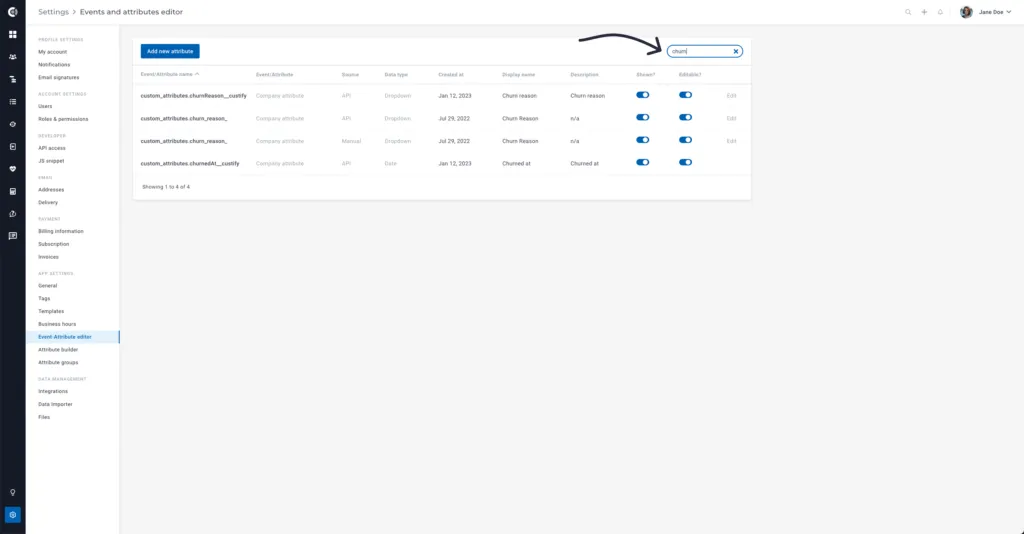Viewport: 1024px width, 534px height.
Task: Clear the churn search with X
Action: (x=735, y=51)
